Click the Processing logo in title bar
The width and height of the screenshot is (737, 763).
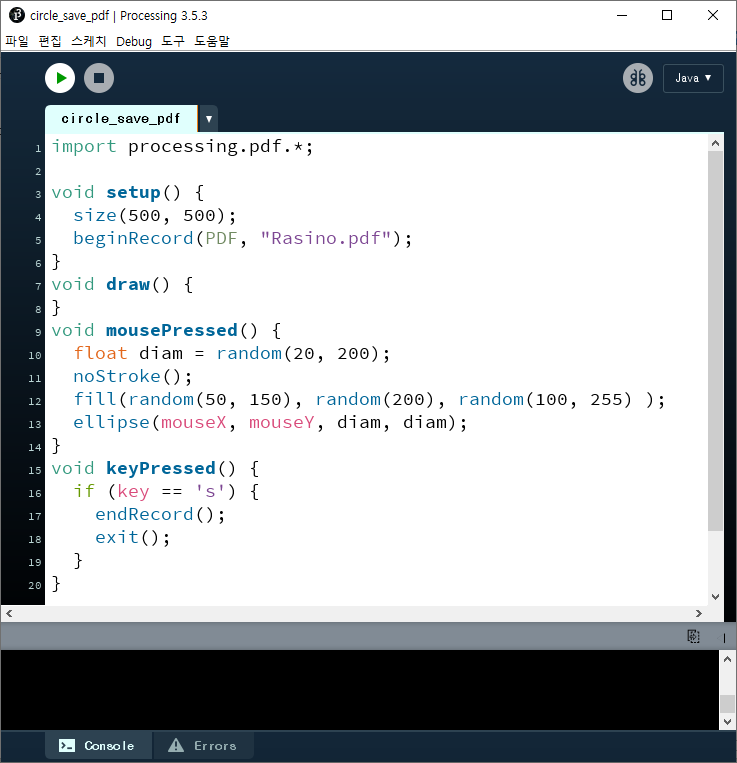coord(17,15)
